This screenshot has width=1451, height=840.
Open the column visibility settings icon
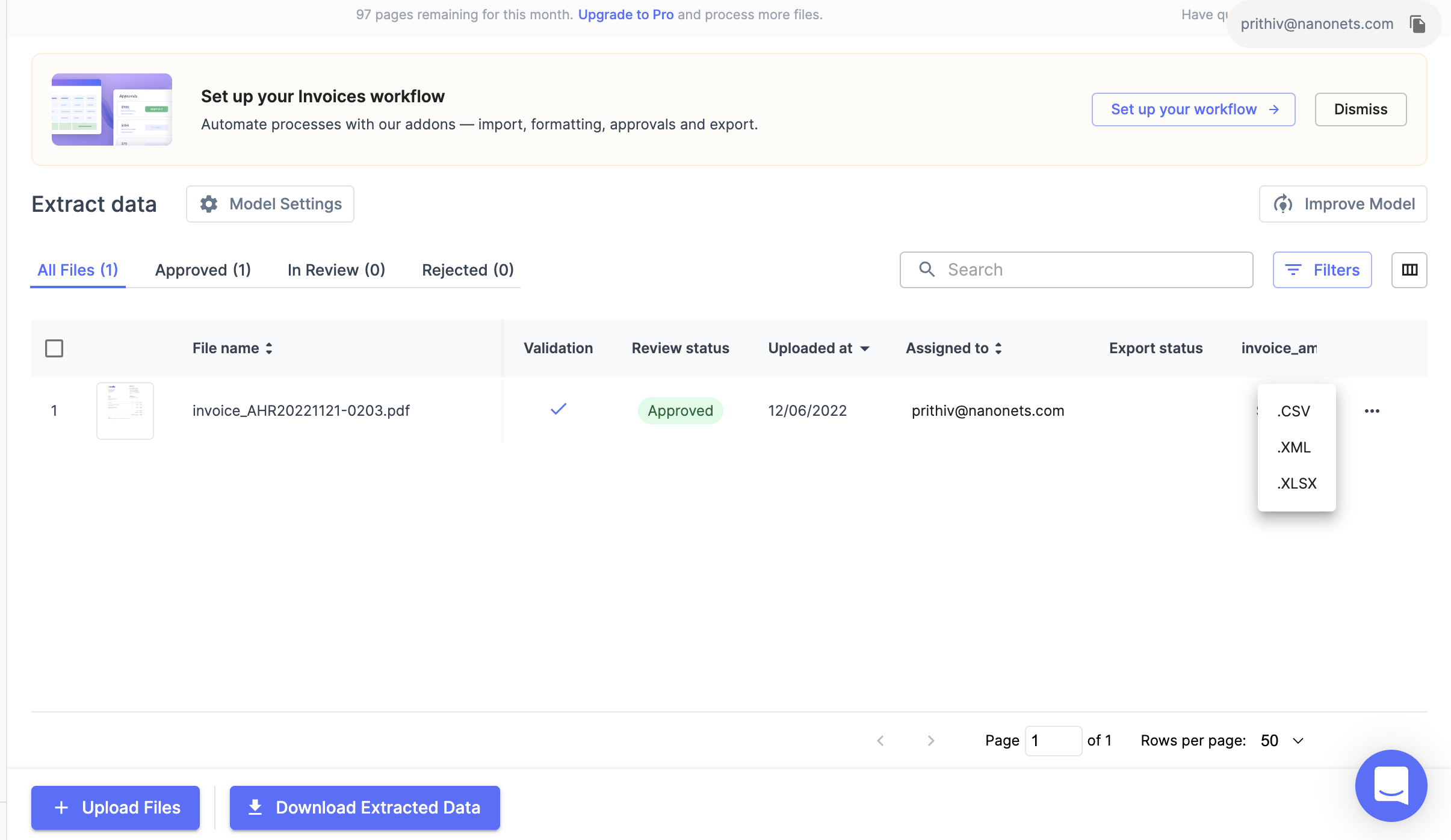1409,270
